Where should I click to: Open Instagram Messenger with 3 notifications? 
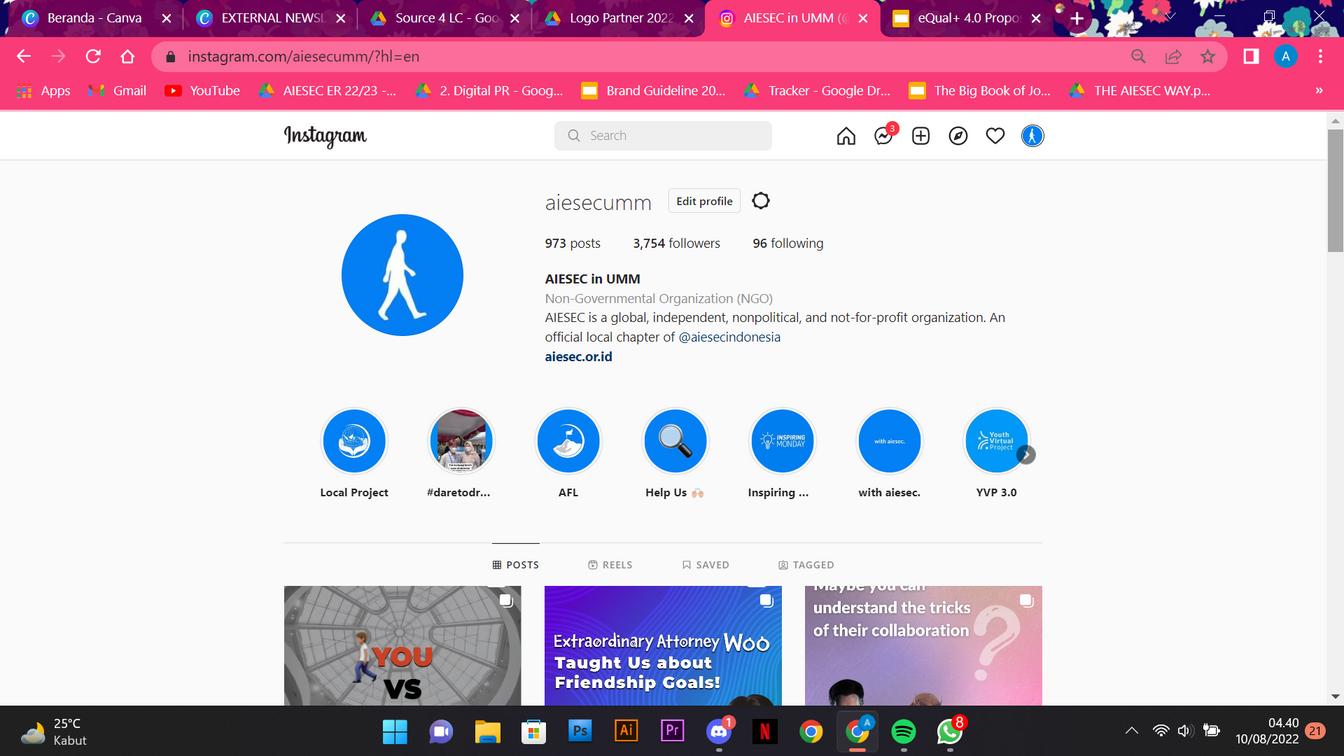(884, 135)
